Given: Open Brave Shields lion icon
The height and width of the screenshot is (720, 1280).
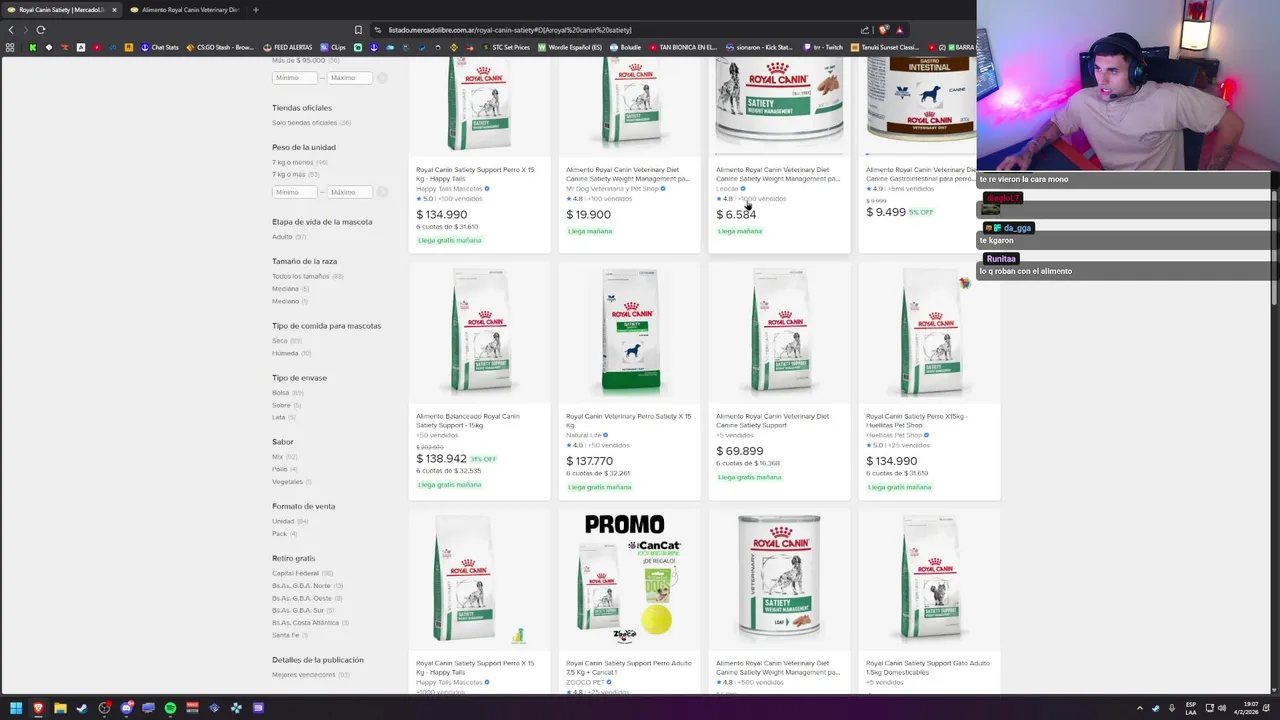Looking at the screenshot, I should click(883, 30).
